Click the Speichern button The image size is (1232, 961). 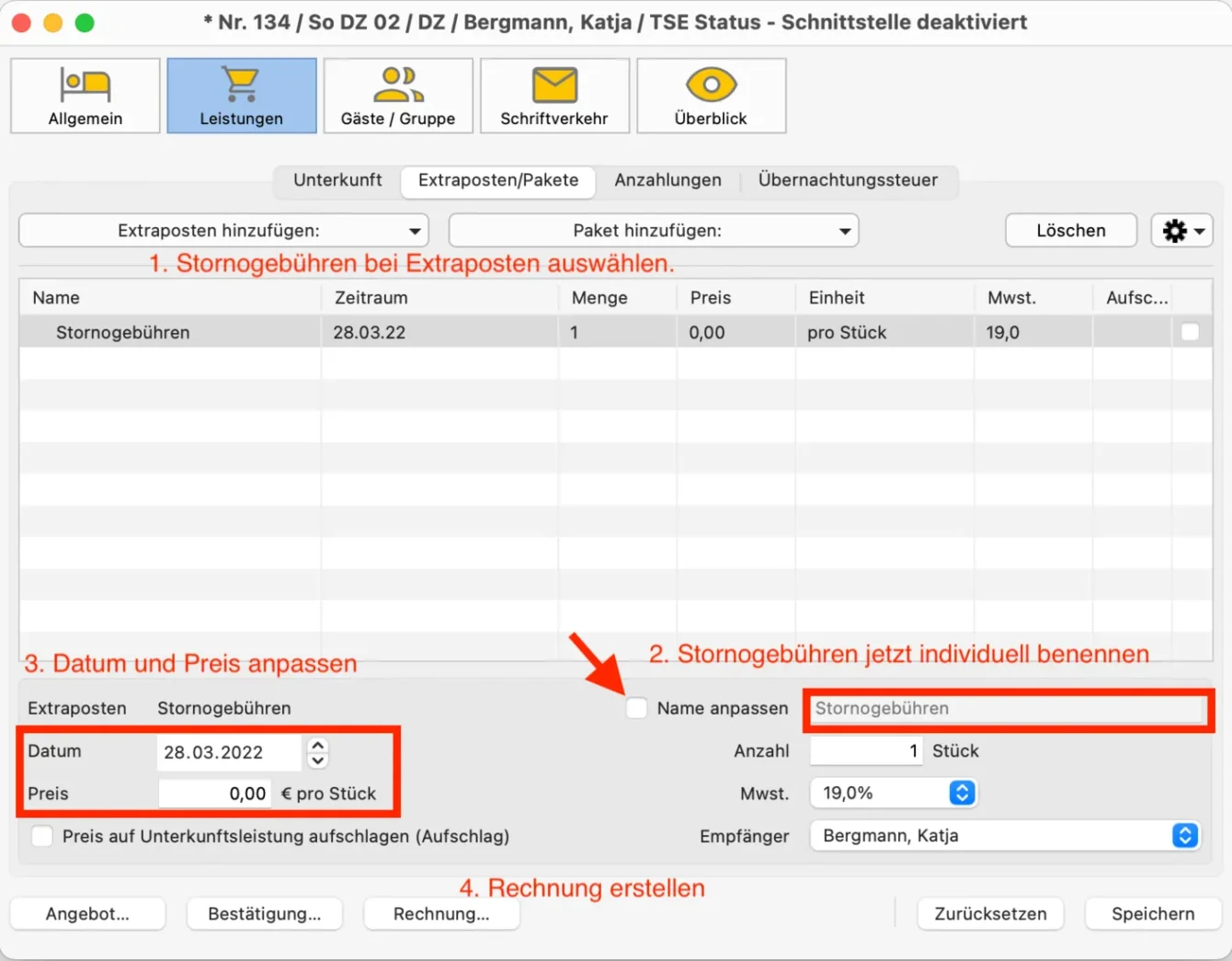point(1153,914)
